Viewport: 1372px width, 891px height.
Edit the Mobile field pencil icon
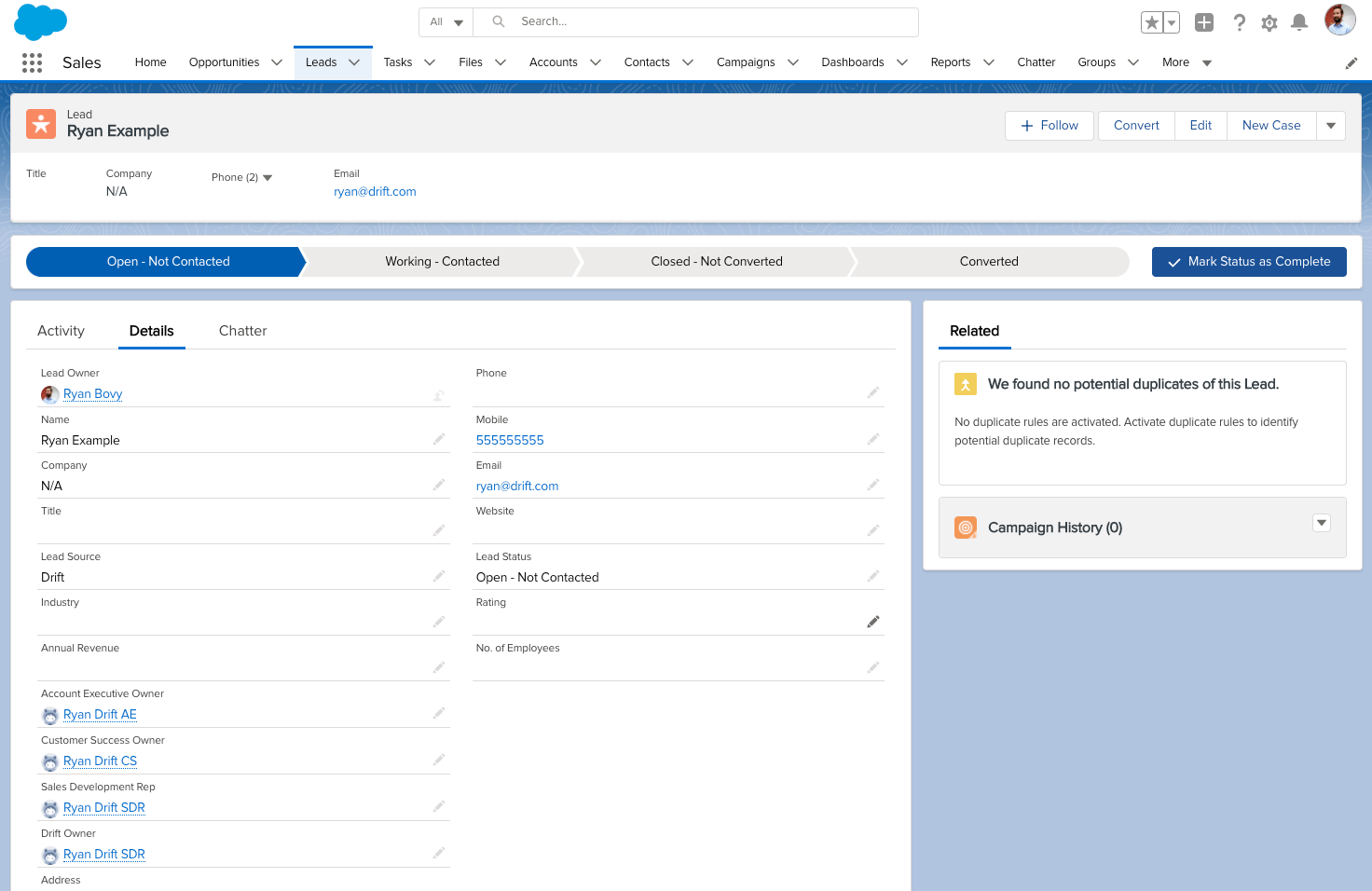tap(873, 439)
